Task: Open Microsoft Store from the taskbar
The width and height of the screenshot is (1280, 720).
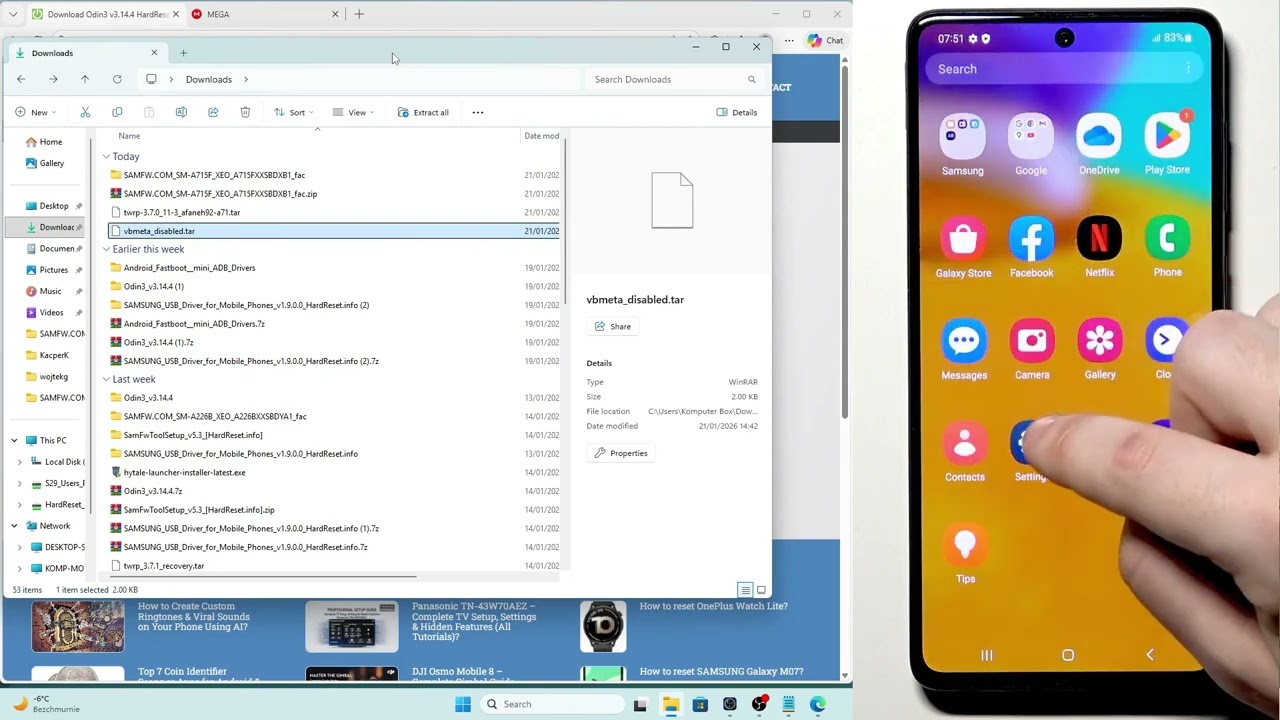Action: [x=700, y=704]
